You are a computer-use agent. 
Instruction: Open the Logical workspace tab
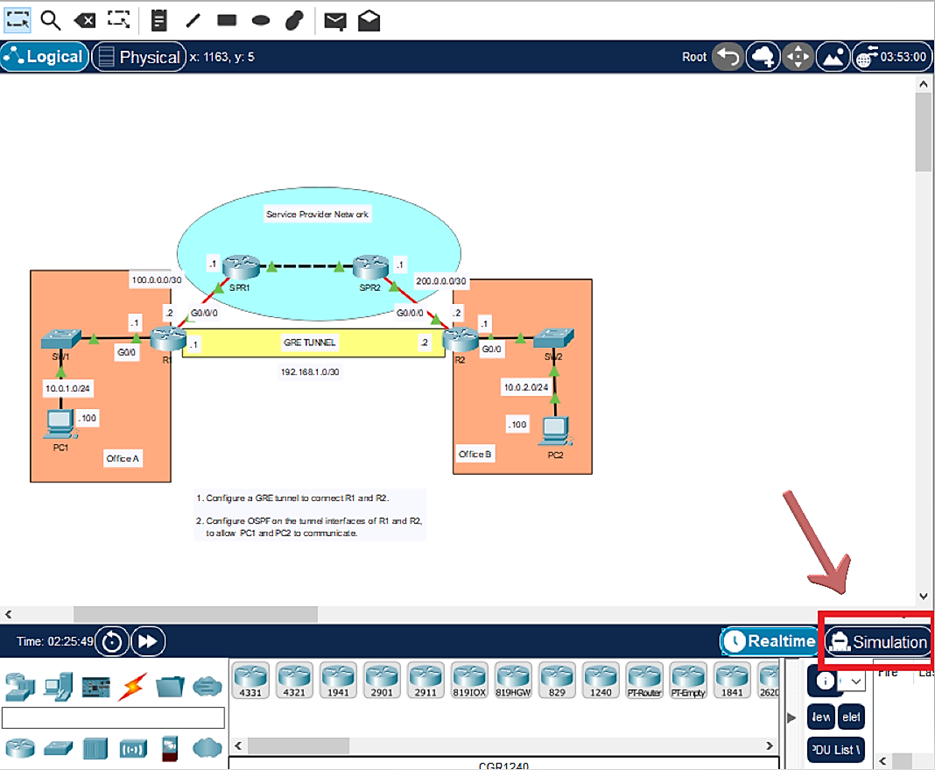click(44, 57)
